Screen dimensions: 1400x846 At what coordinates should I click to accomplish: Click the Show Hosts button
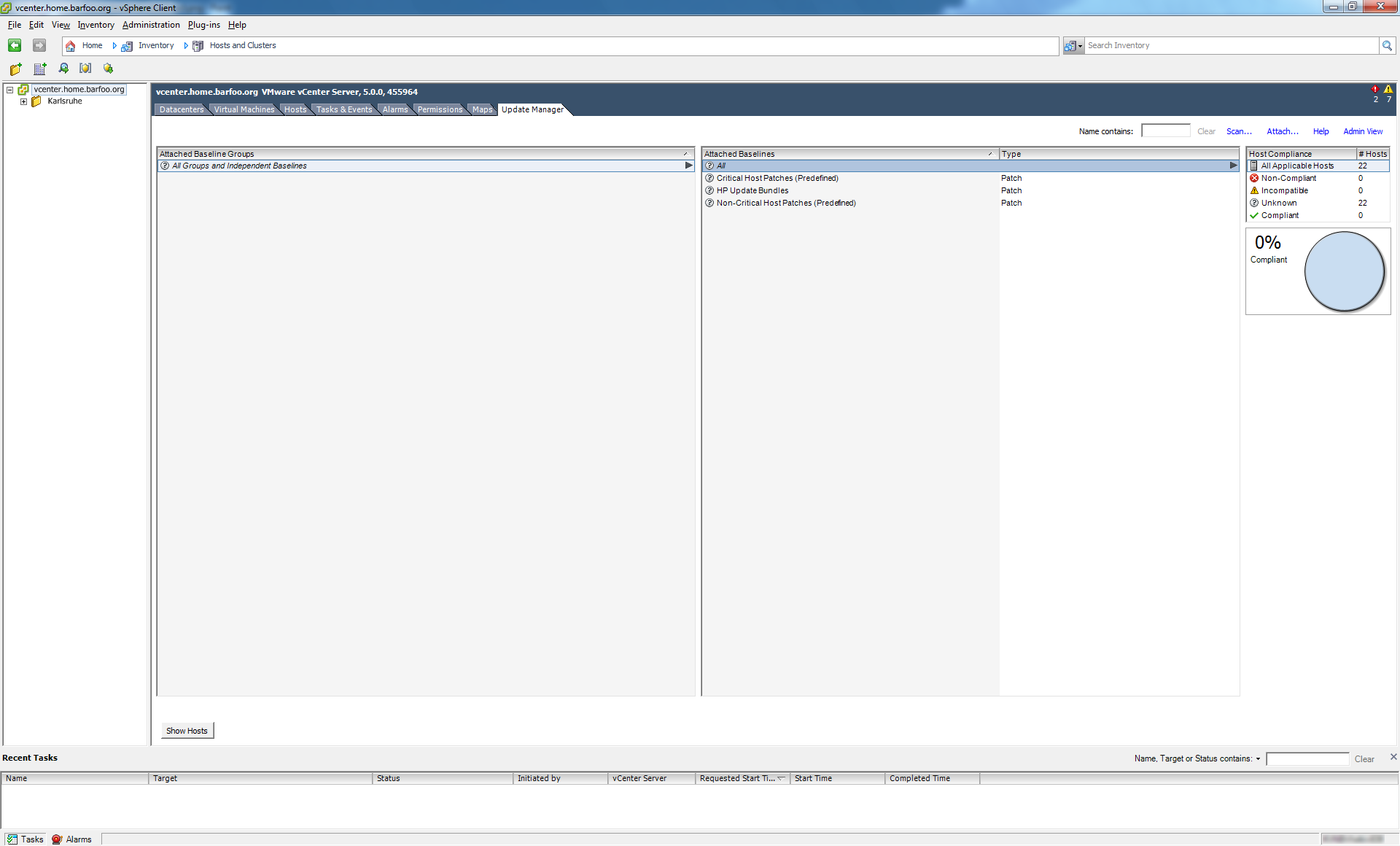pyautogui.click(x=187, y=731)
